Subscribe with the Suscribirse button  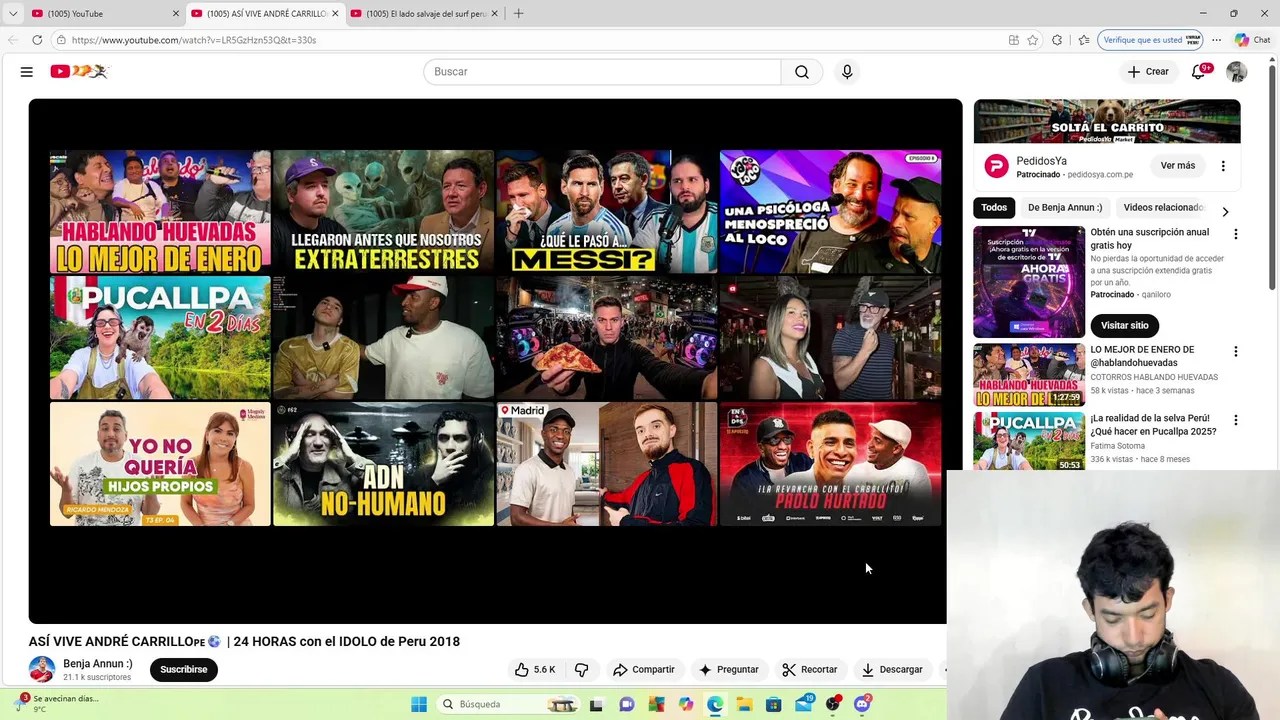[184, 670]
